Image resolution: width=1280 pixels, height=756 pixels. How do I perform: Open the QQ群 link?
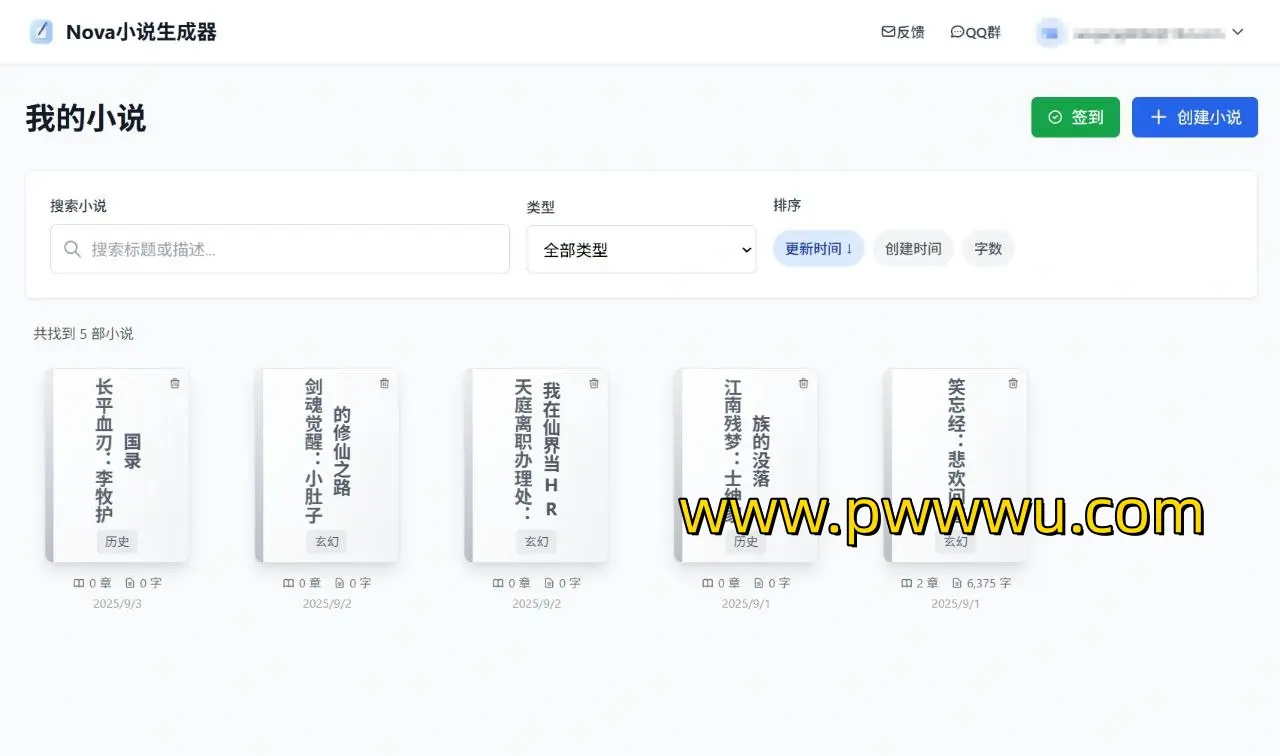pyautogui.click(x=975, y=32)
